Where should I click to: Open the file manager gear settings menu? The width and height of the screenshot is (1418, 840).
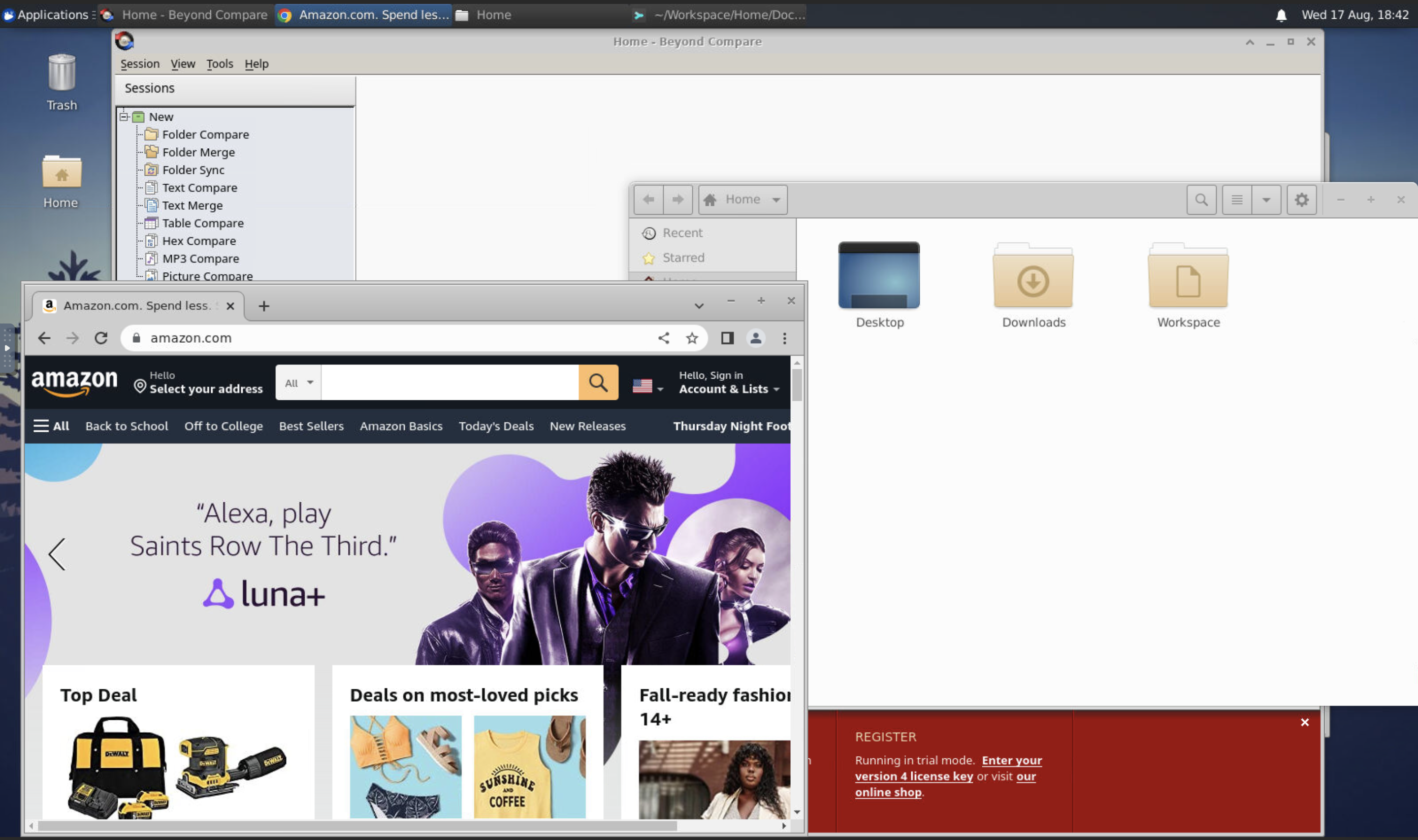tap(1301, 199)
